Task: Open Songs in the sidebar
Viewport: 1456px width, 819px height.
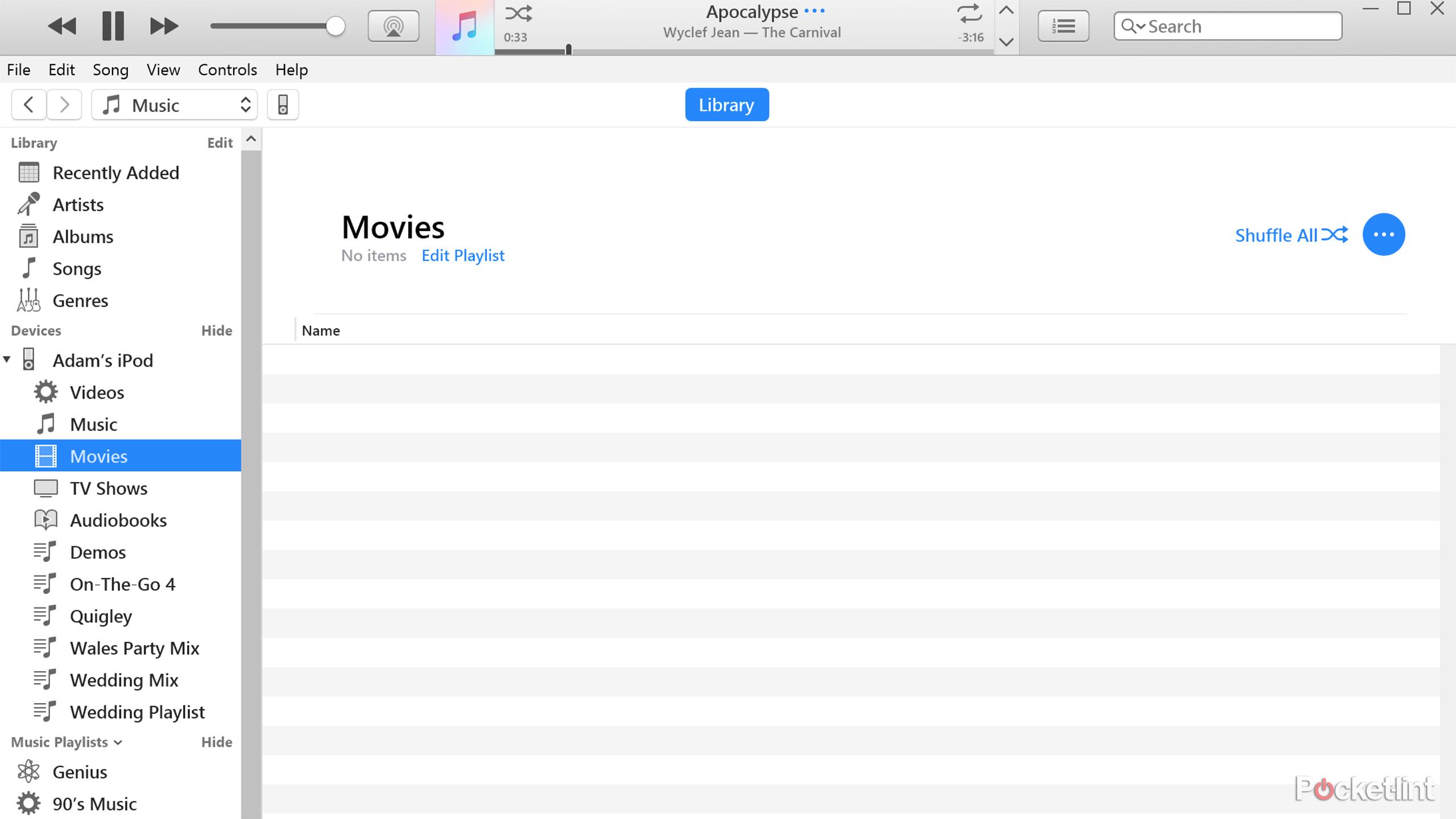Action: point(121,268)
